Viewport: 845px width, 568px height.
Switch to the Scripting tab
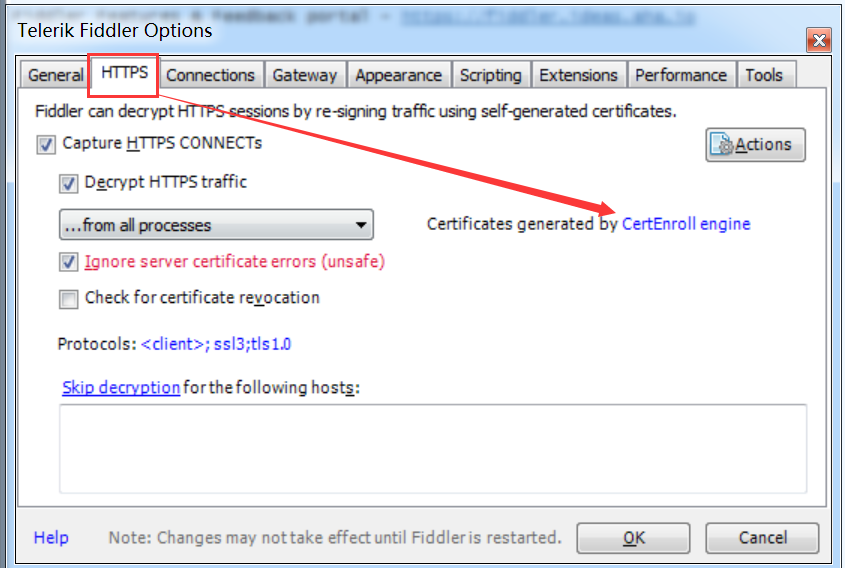point(490,75)
